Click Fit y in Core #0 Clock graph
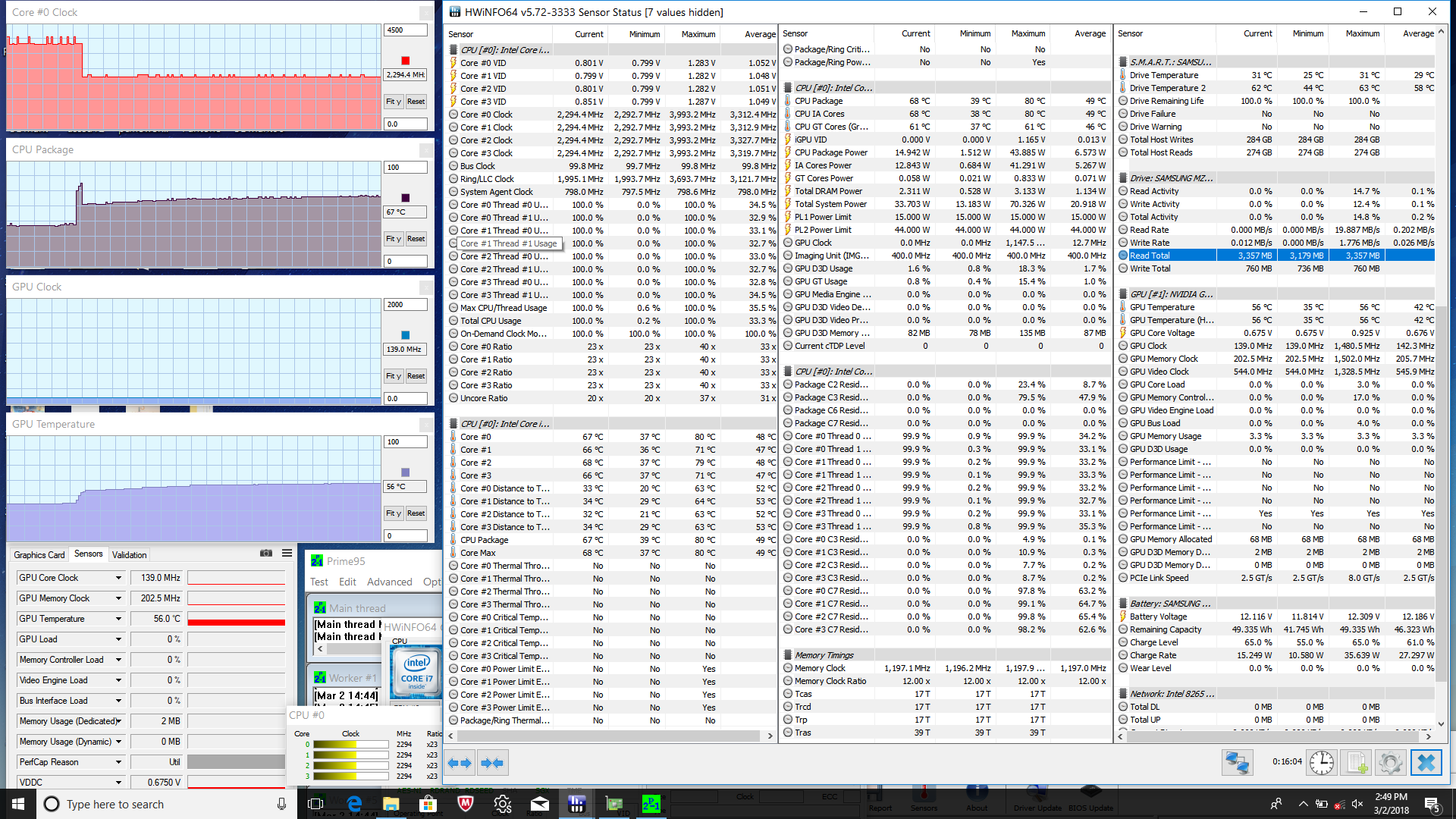 click(x=394, y=101)
